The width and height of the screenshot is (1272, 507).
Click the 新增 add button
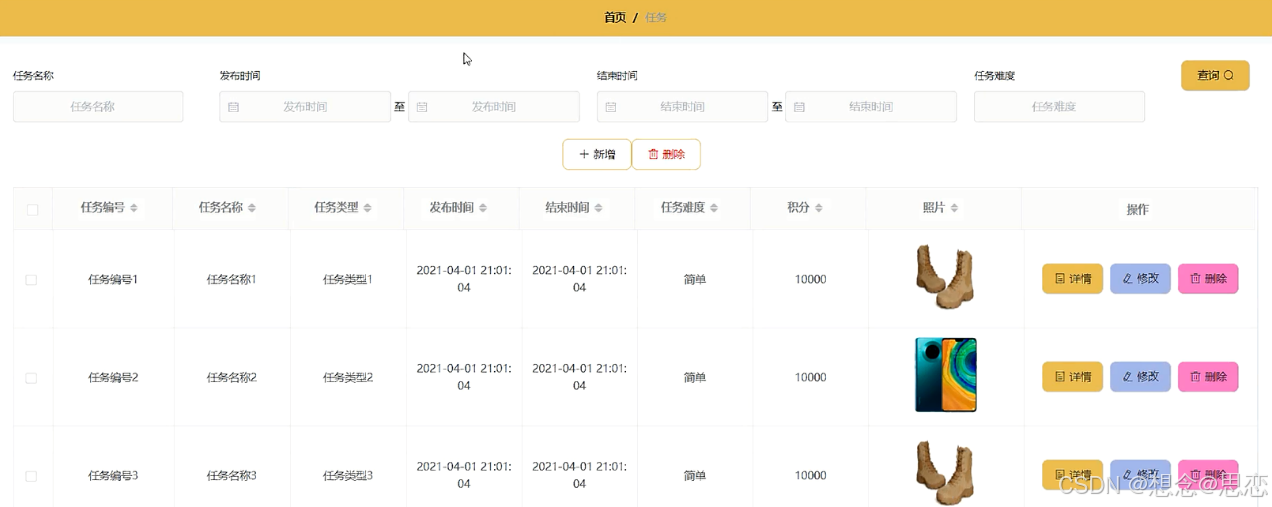pos(597,154)
